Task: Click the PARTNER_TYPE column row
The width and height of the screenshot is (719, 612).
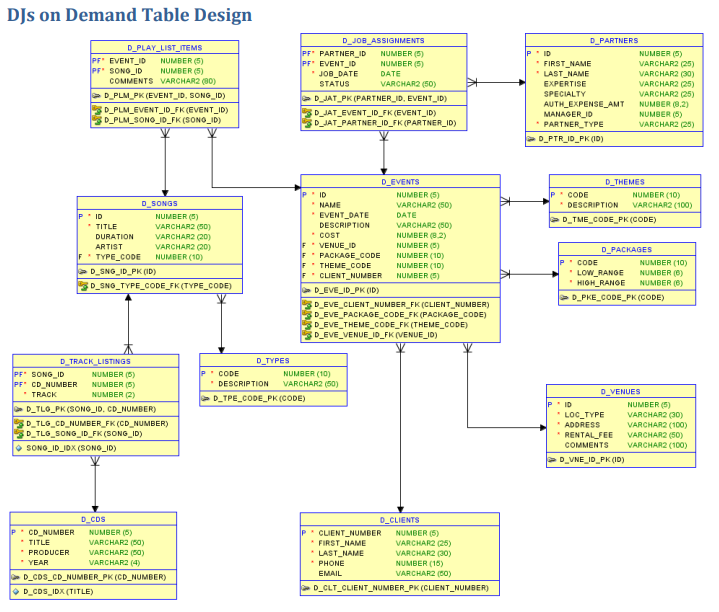Action: (614, 124)
